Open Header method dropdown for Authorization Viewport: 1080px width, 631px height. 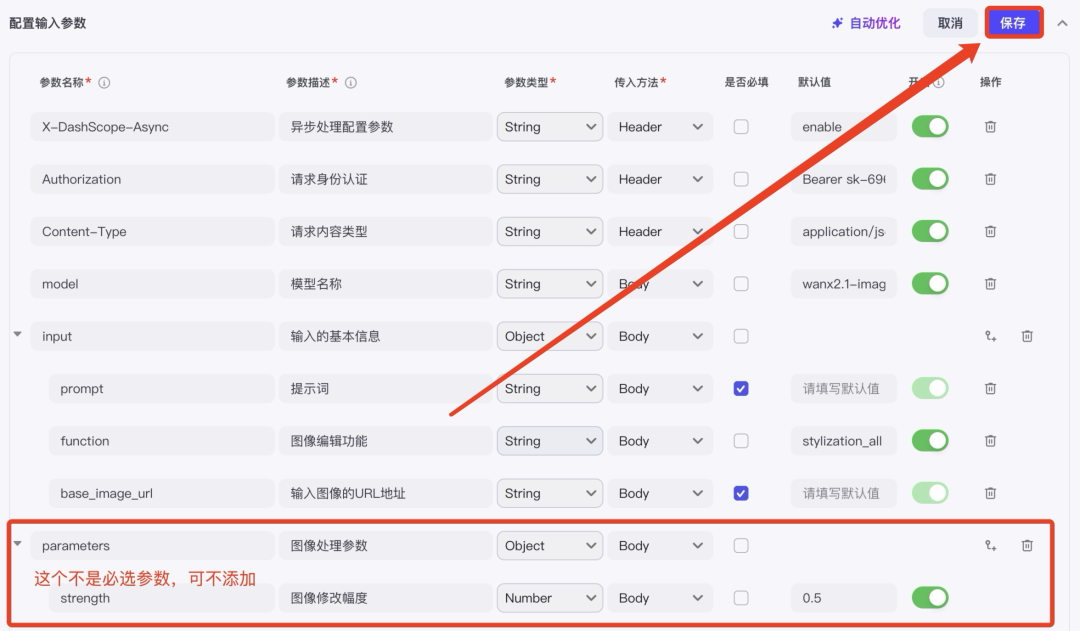(x=660, y=179)
